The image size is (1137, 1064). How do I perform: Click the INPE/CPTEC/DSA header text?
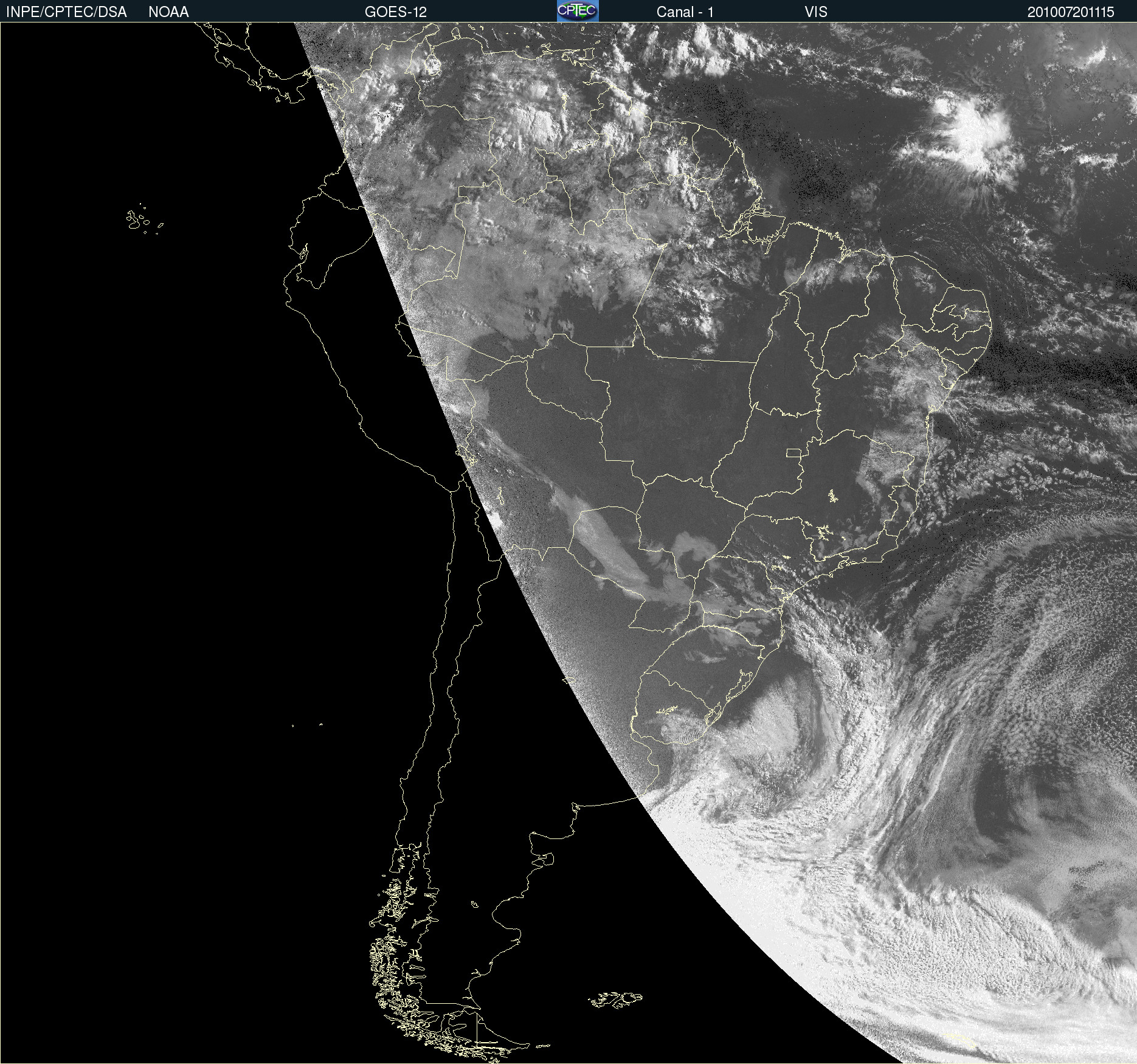(66, 12)
